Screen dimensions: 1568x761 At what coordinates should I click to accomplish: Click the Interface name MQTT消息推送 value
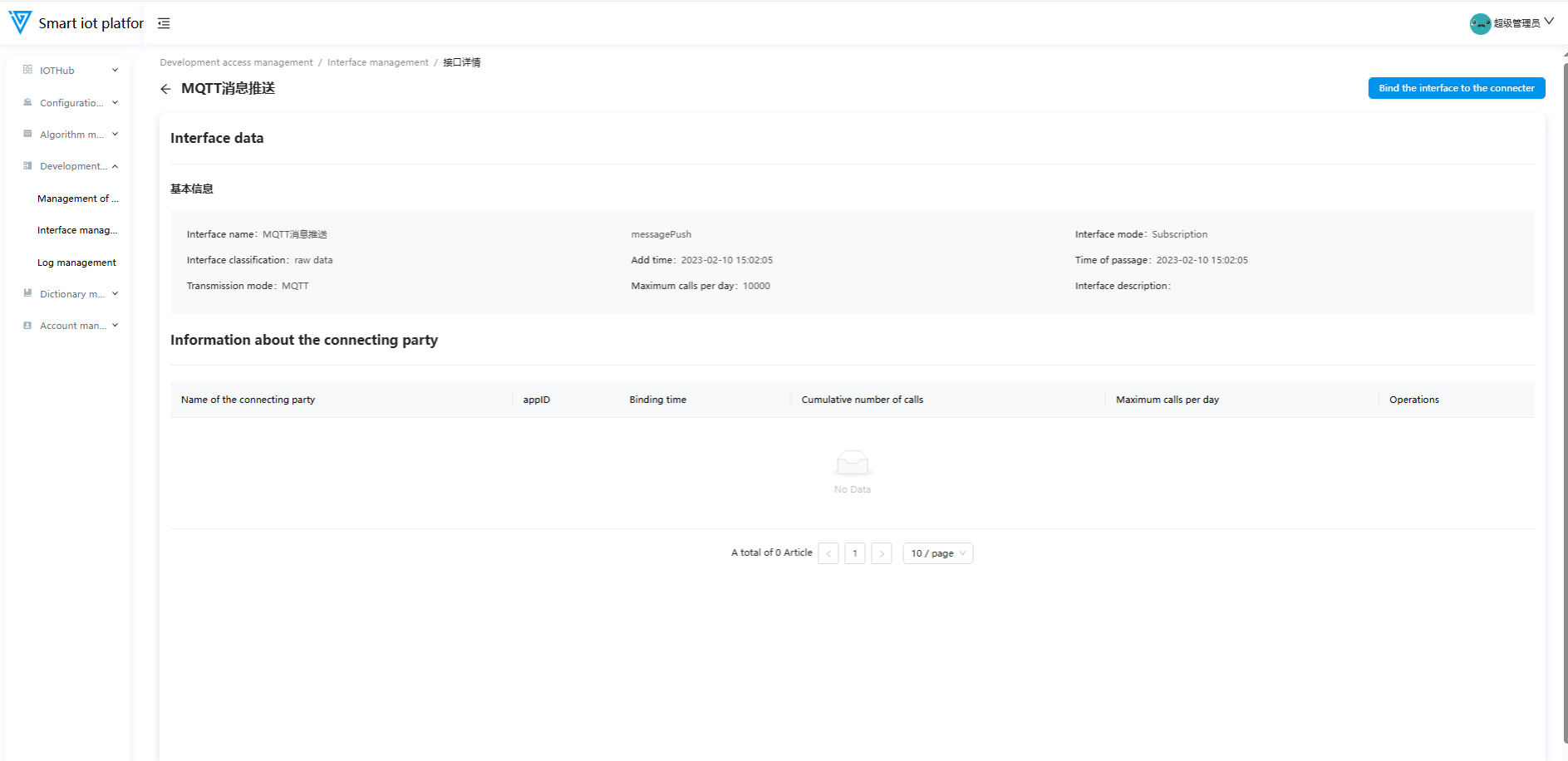click(295, 234)
